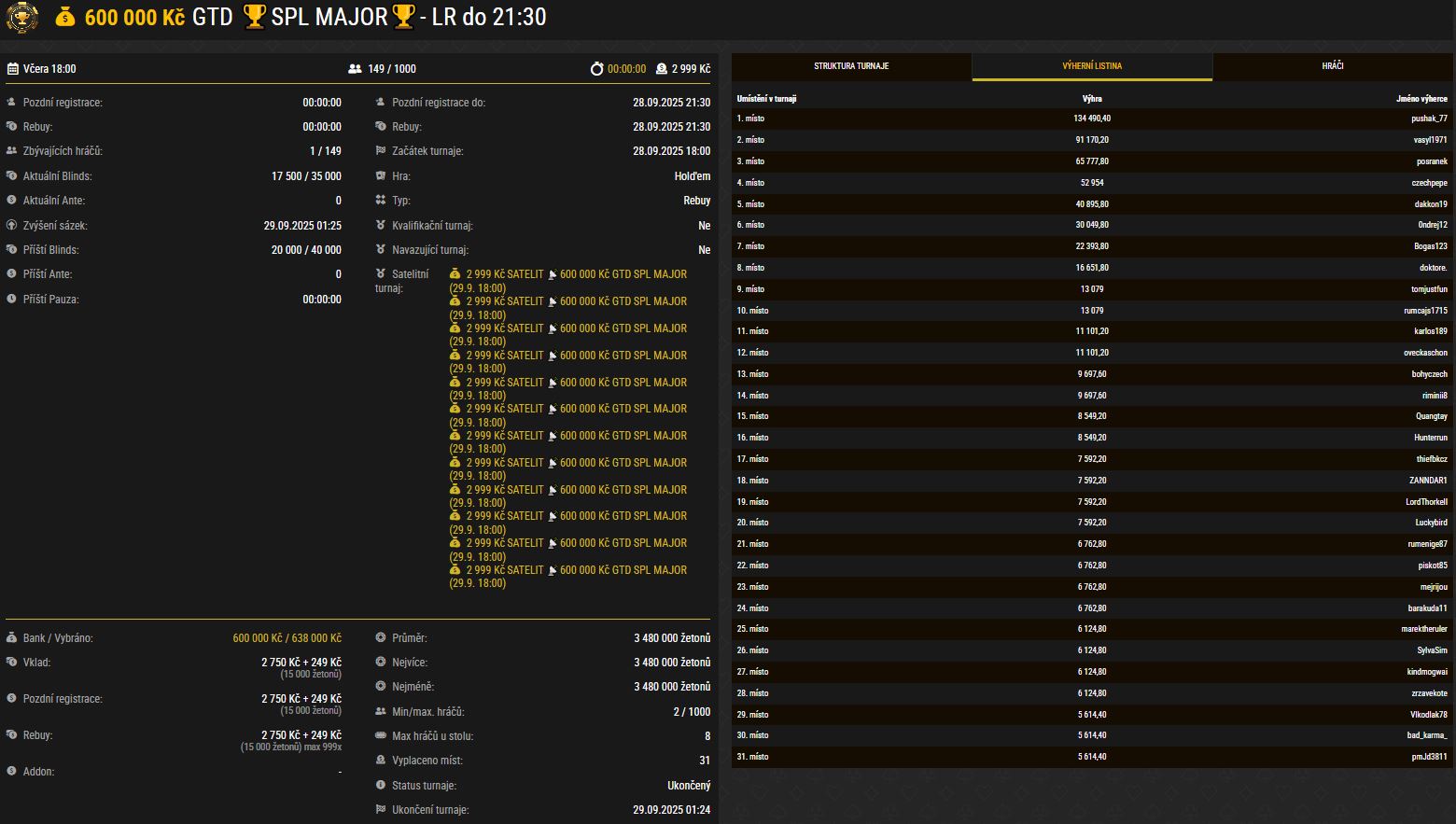
Task: Open the first 2 999 Kč SATELIT link
Action: click(505, 274)
